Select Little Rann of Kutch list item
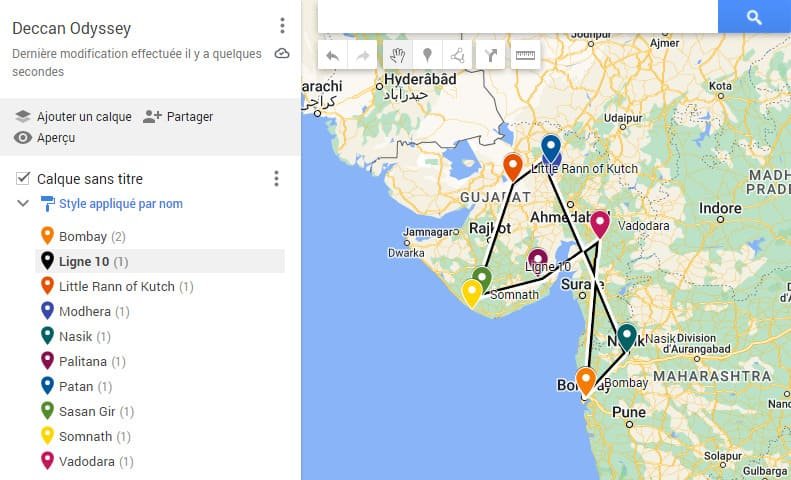This screenshot has width=791, height=480. [x=160, y=286]
